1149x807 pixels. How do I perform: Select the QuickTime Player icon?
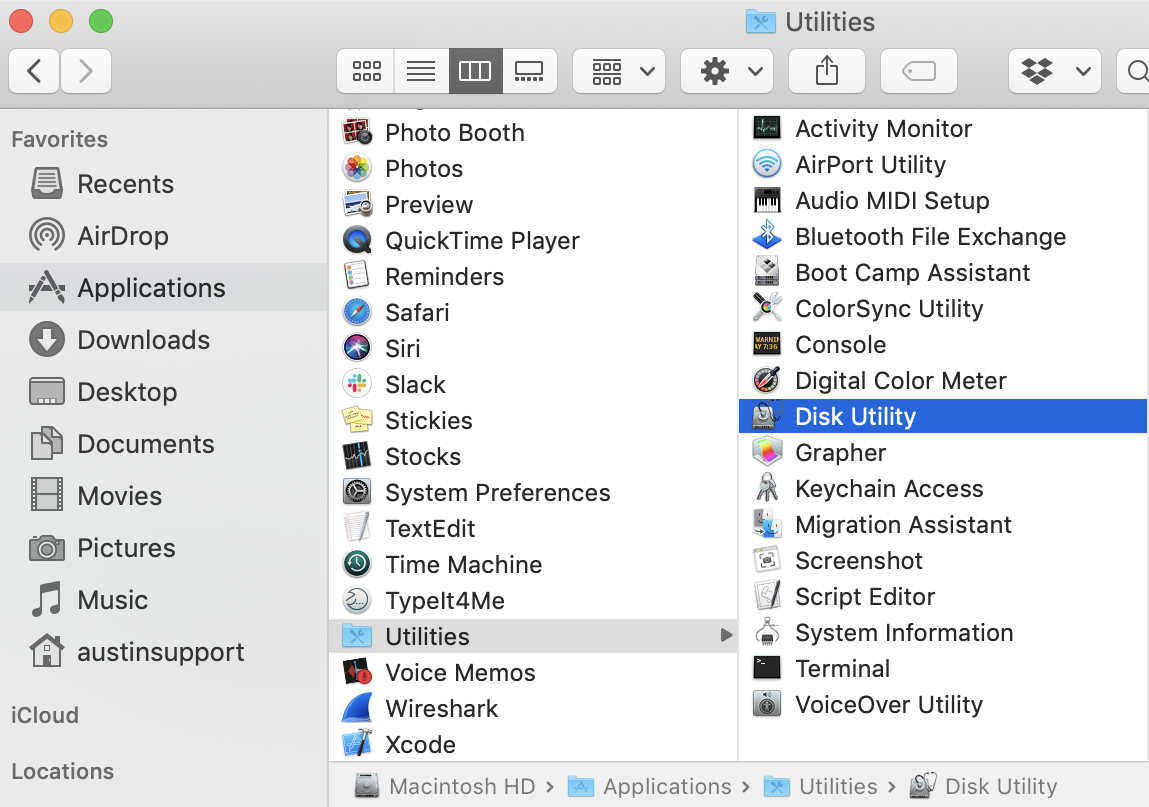[357, 240]
